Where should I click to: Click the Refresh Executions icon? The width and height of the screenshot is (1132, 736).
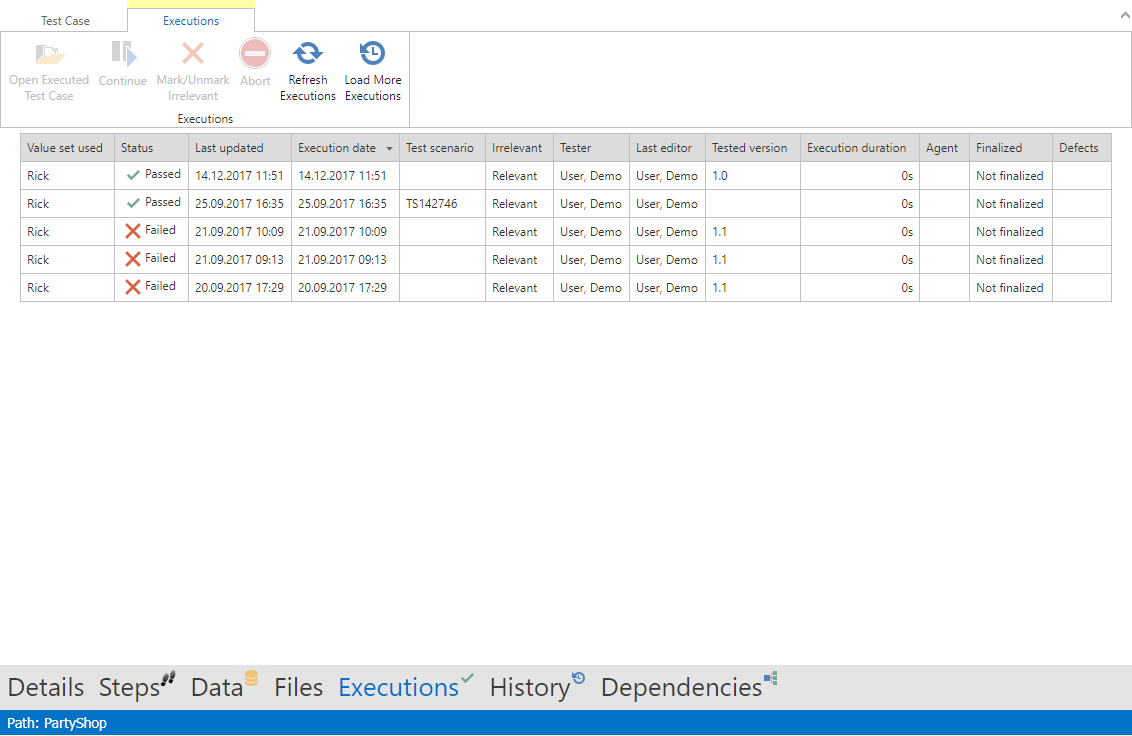point(307,54)
